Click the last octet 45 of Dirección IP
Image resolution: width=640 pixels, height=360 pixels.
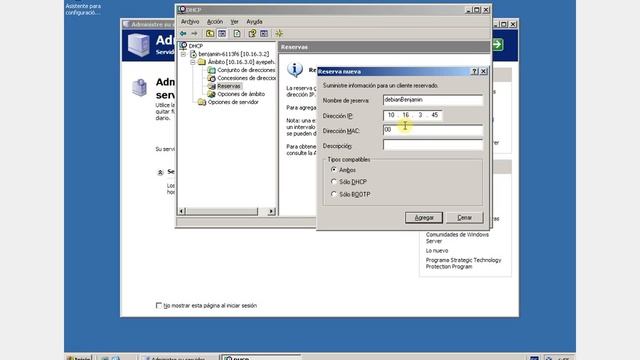(434, 116)
